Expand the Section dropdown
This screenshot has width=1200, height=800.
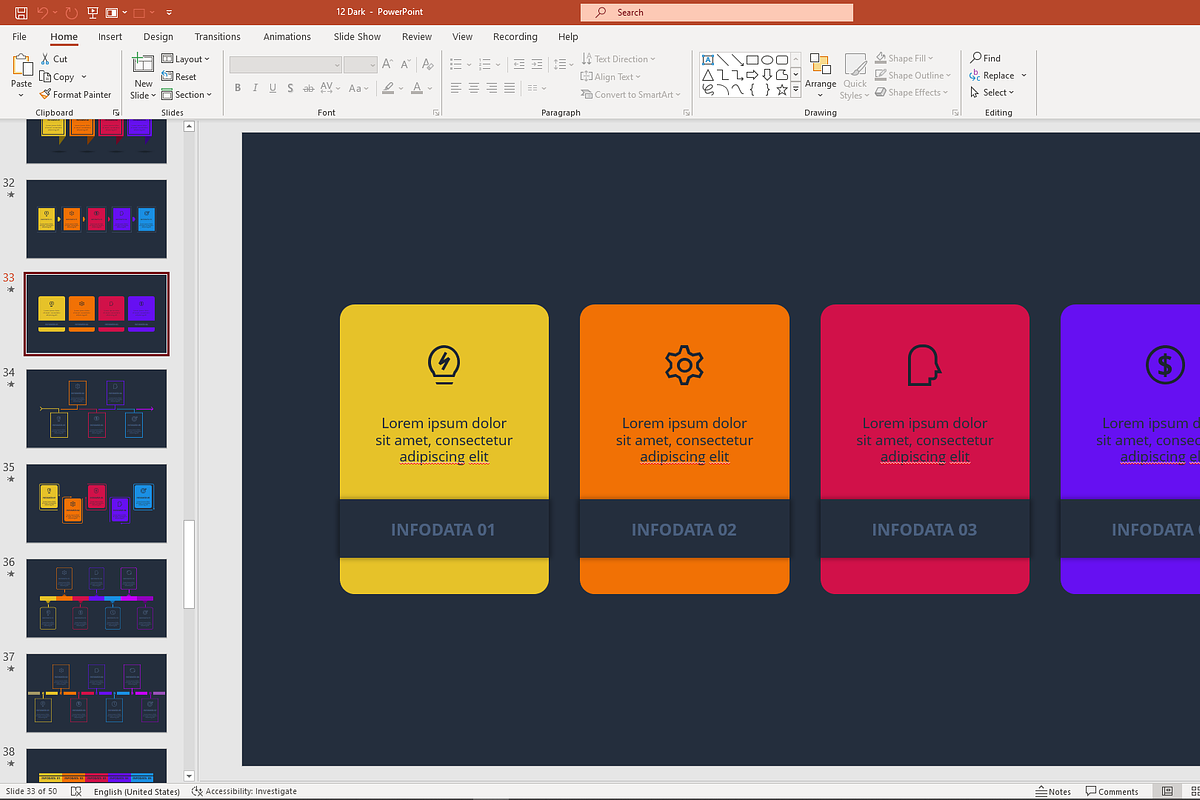tap(187, 95)
